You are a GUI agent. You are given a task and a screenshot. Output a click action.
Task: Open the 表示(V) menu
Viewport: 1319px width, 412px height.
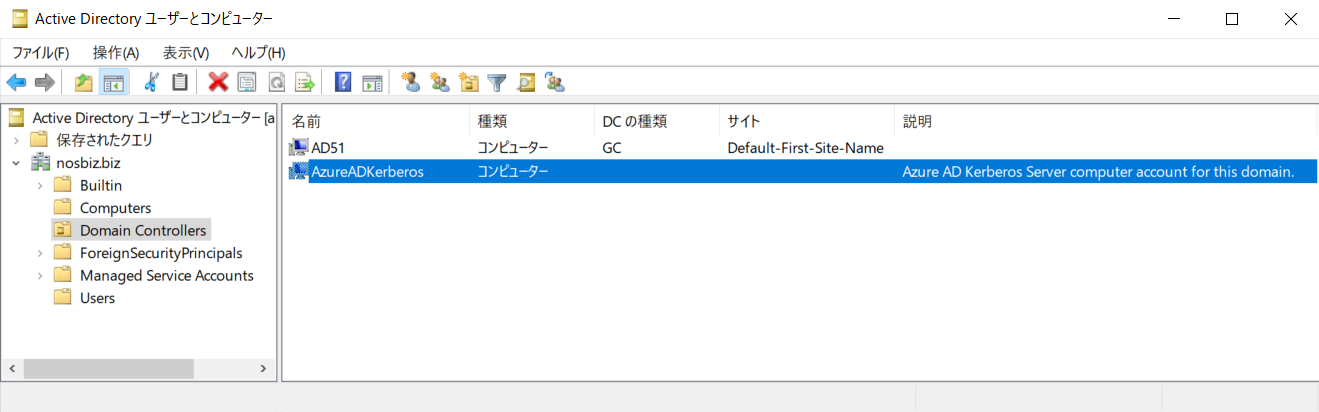coord(186,52)
